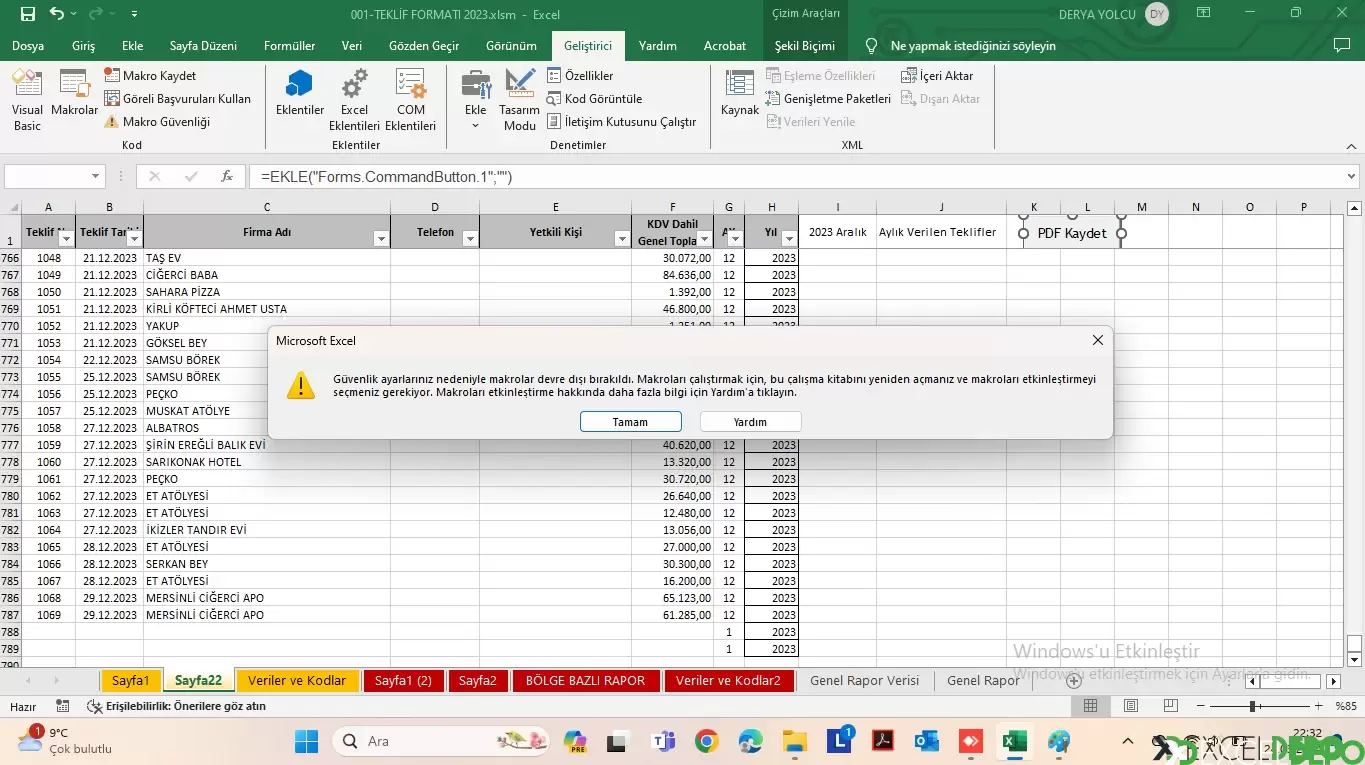
Task: Open the XML Kaynak pane
Action: [x=739, y=95]
